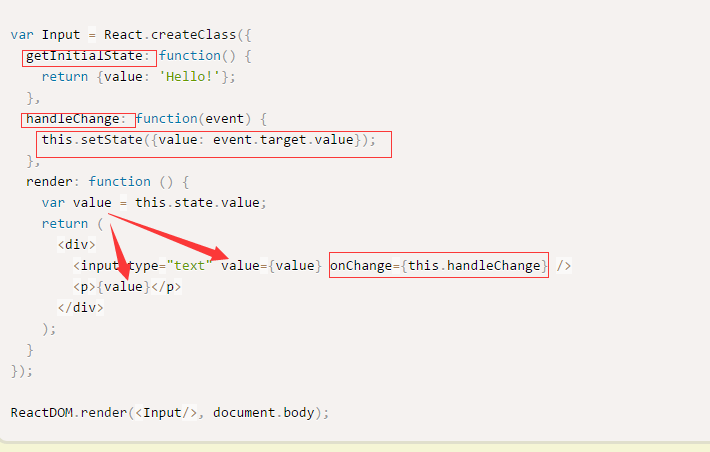Click the 'handleChange:' property definition
Image resolution: width=710 pixels, height=452 pixels.
[76, 119]
